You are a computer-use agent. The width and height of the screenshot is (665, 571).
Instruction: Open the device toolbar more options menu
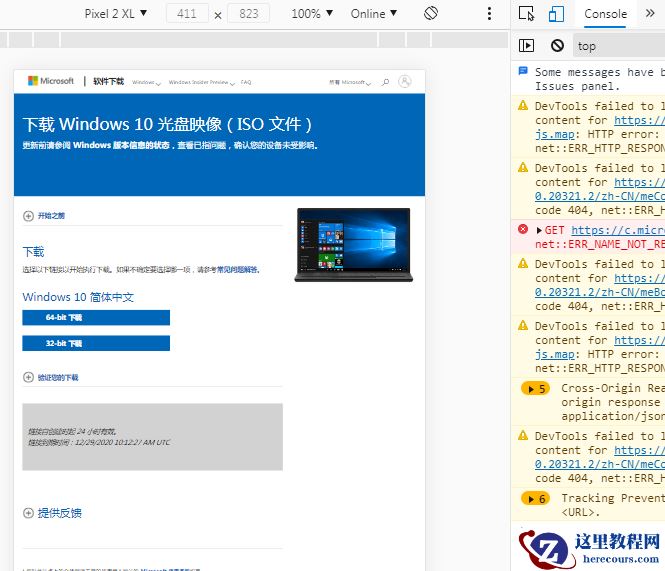coord(489,14)
